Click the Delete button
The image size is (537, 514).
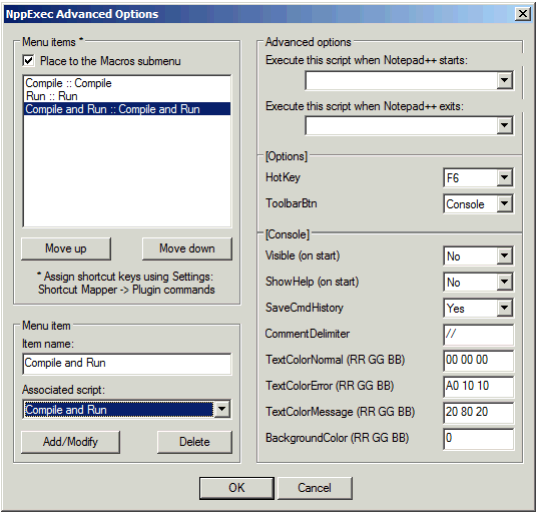pyautogui.click(x=195, y=442)
